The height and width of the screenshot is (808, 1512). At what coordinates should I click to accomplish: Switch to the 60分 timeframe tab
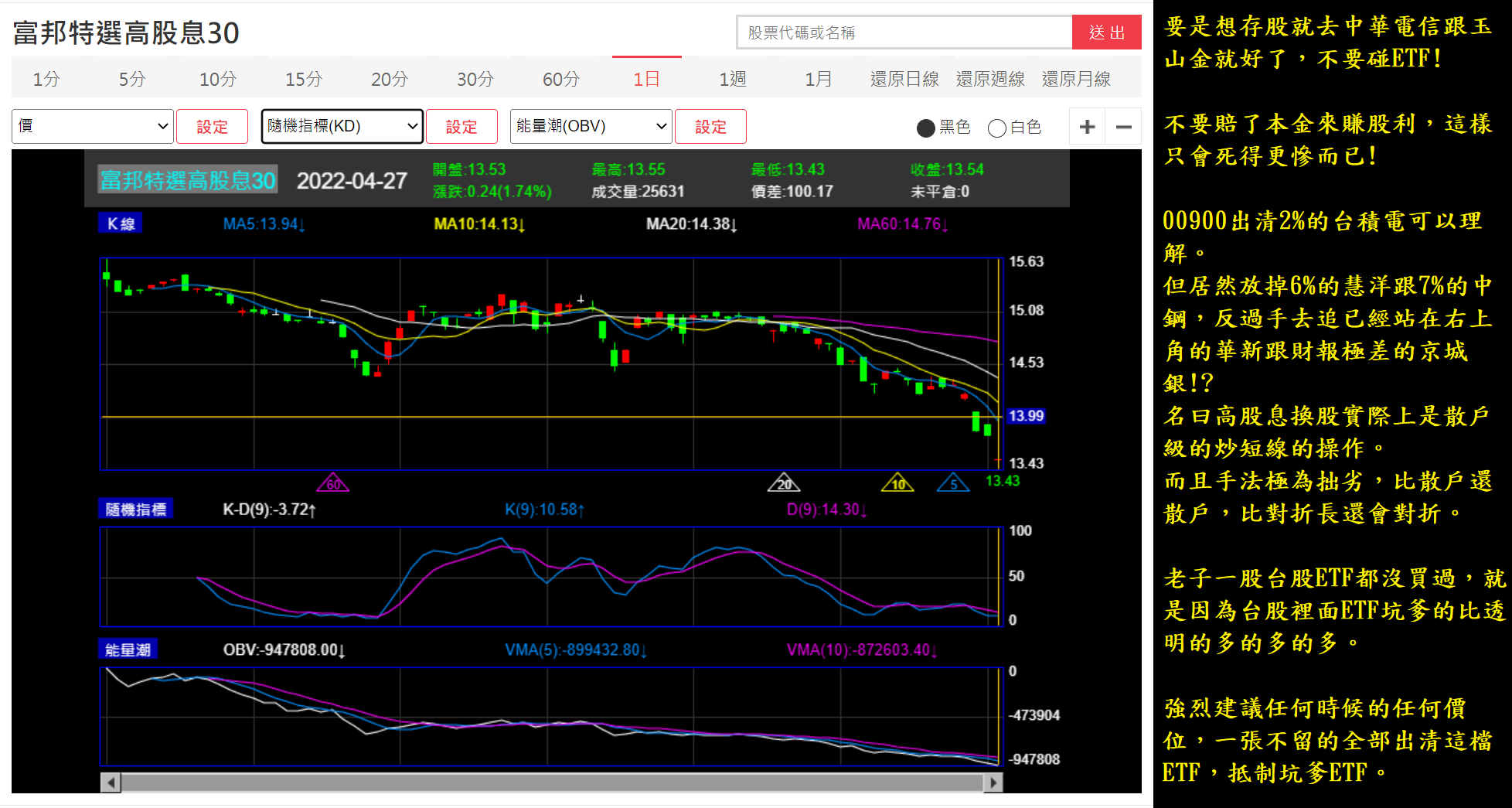coord(560,79)
